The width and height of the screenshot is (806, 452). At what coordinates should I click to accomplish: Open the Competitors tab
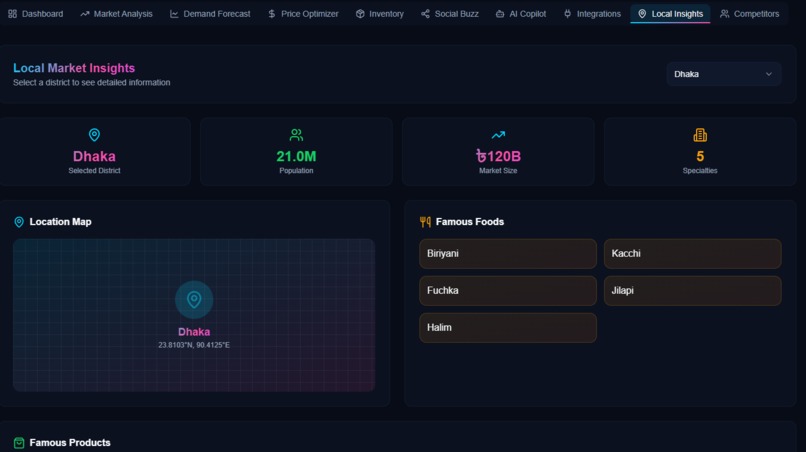pos(749,14)
